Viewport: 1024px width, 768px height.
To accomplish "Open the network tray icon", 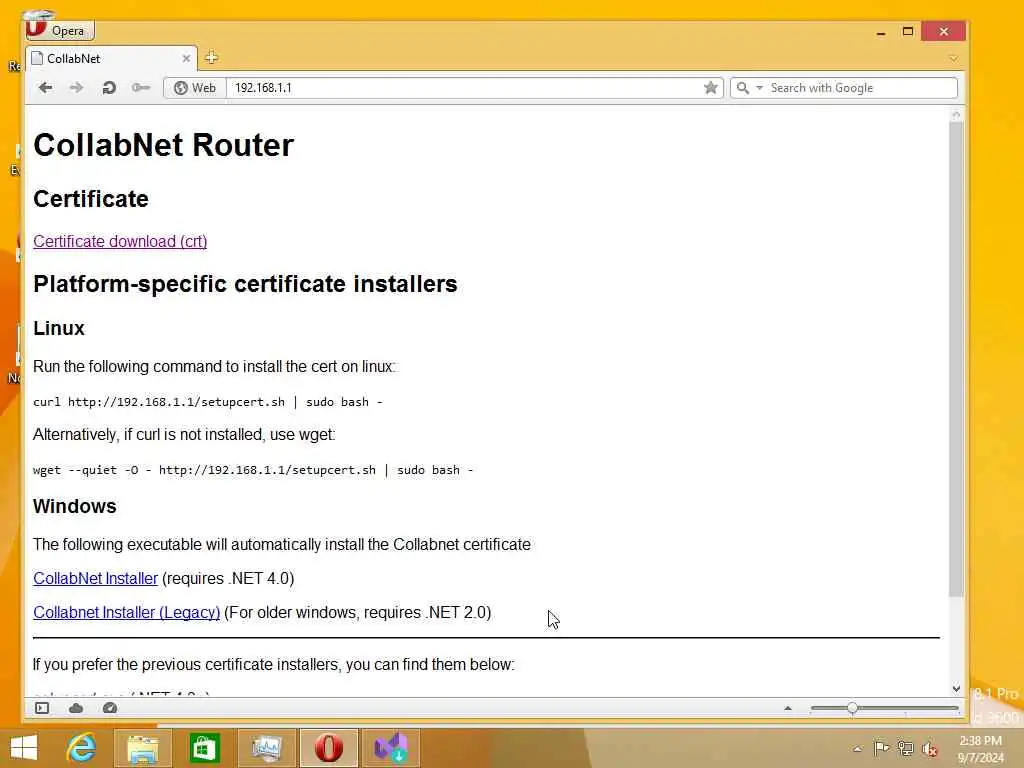I will (x=905, y=748).
